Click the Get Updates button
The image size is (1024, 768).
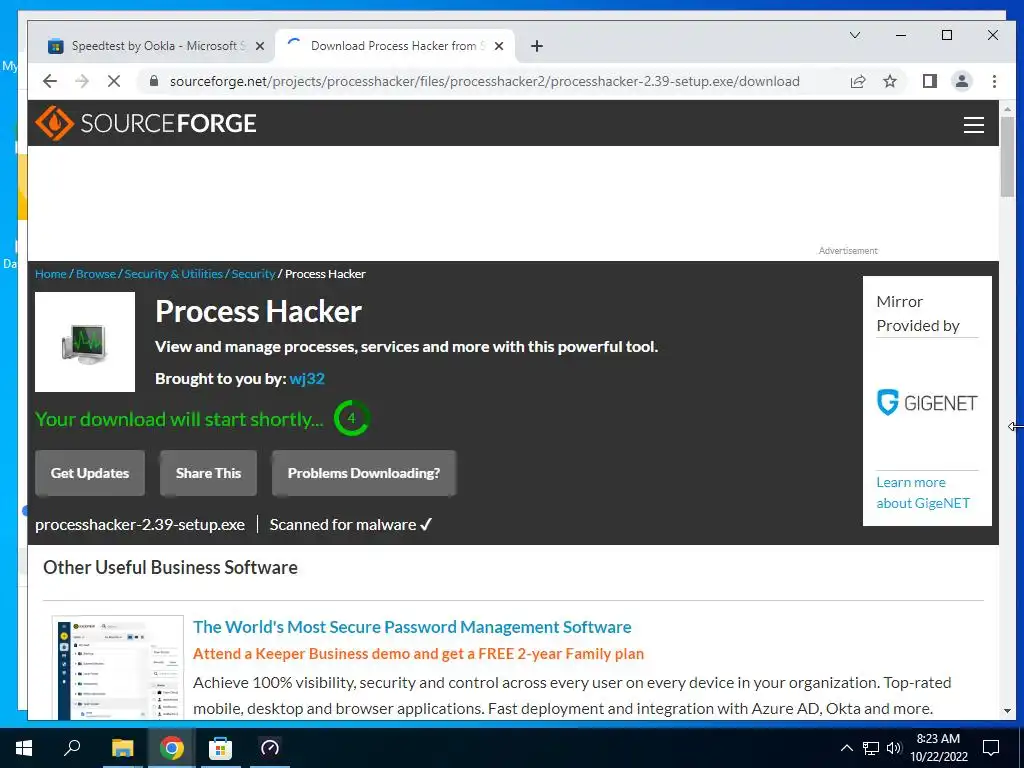(90, 473)
